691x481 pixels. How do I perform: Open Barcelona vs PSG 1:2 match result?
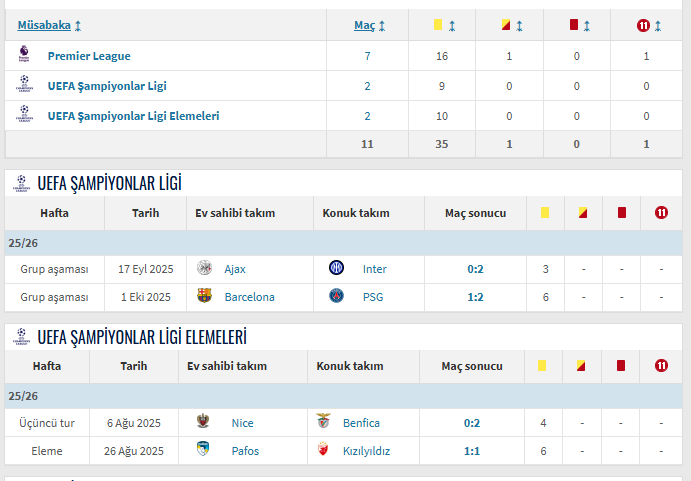click(x=475, y=297)
